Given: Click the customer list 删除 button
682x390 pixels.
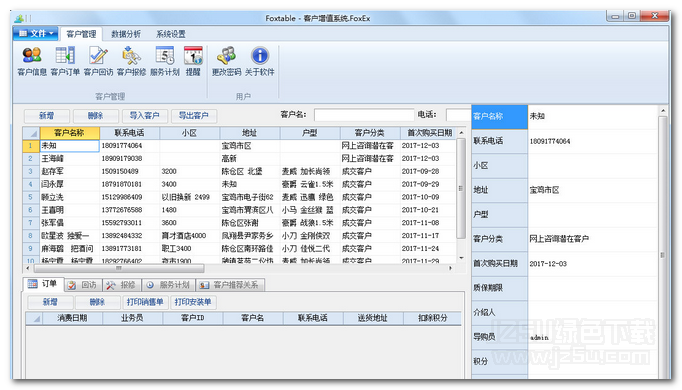Looking at the screenshot, I should click(x=96, y=116).
